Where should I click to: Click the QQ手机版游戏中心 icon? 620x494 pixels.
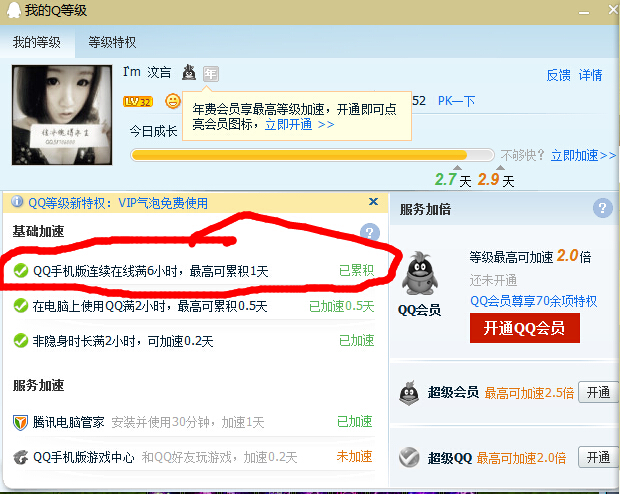pyautogui.click(x=21, y=457)
